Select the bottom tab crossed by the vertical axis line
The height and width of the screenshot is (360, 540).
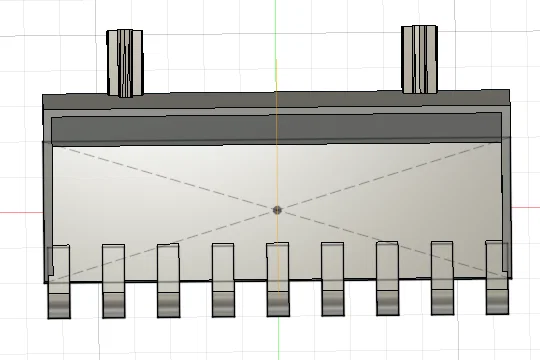(x=278, y=279)
